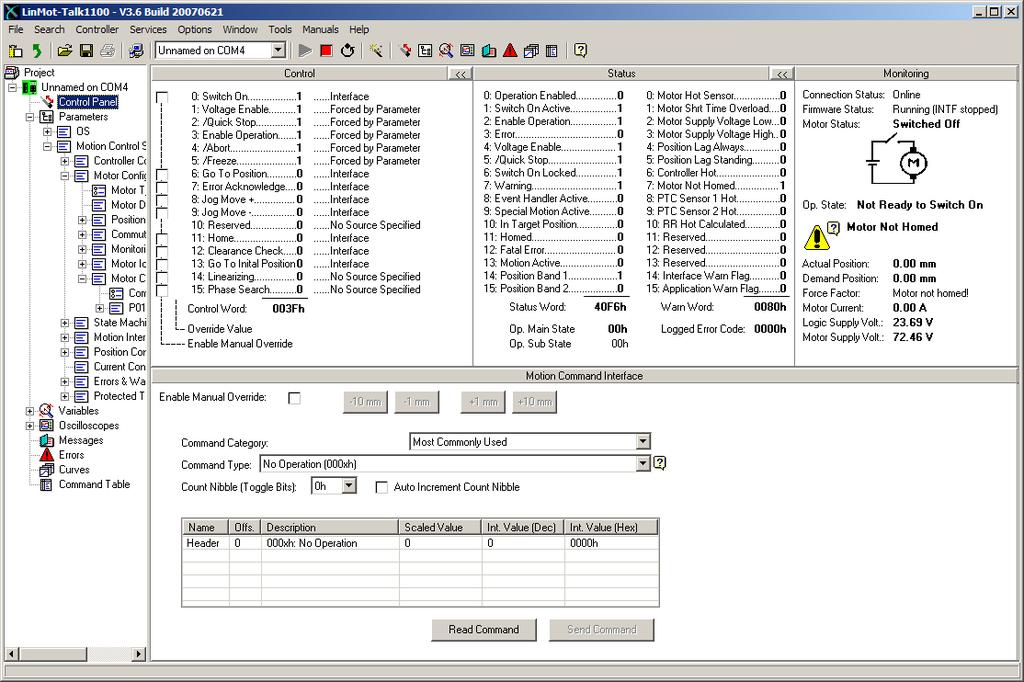Collapse the Parameters tree node
Image resolution: width=1024 pixels, height=682 pixels.
point(29,117)
